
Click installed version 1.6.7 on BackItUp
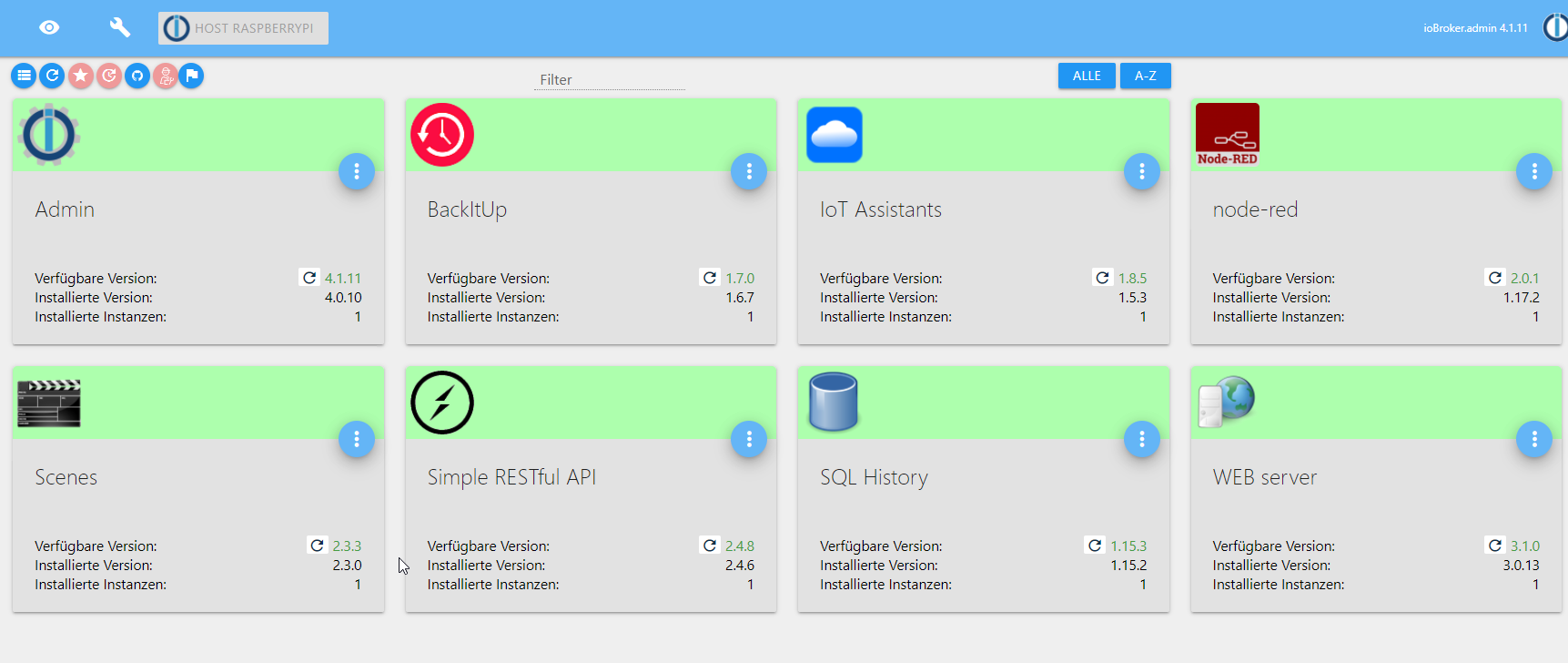tap(740, 297)
